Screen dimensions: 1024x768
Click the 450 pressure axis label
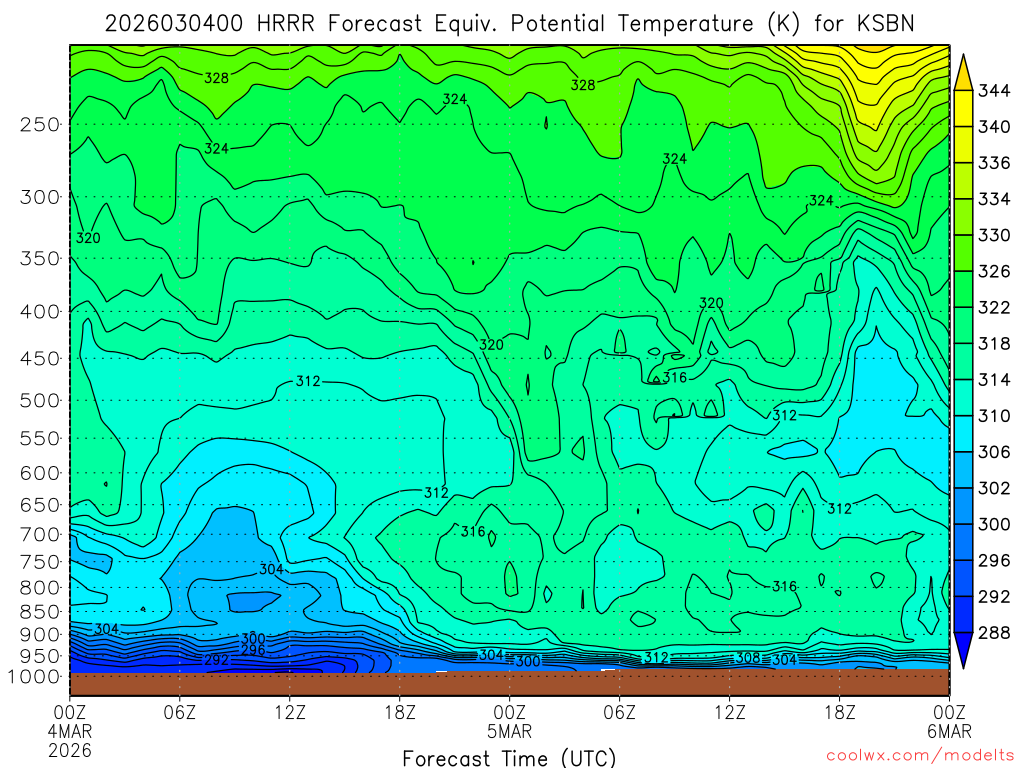click(x=40, y=359)
